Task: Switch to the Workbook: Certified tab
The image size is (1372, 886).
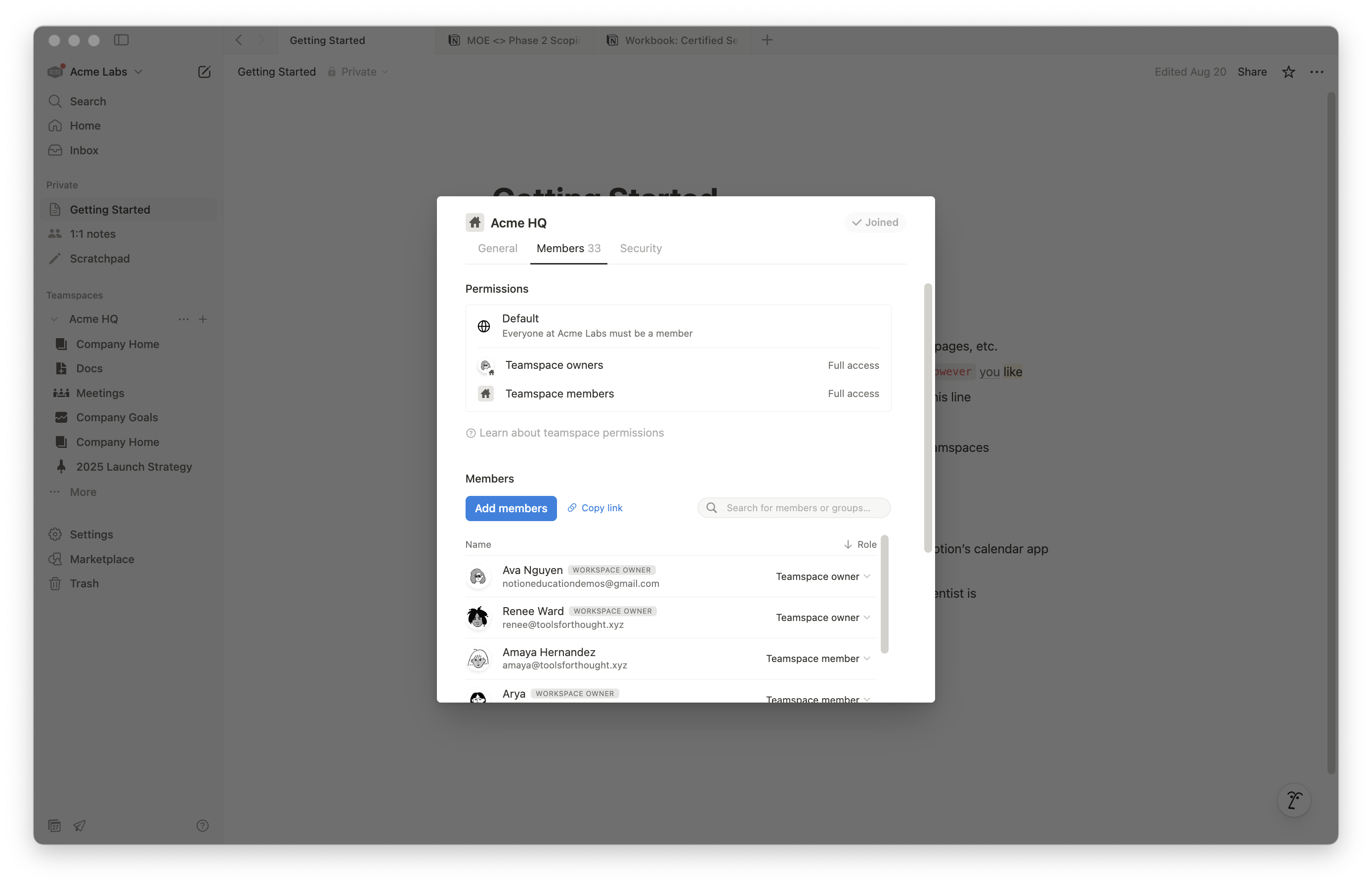Action: (676, 40)
